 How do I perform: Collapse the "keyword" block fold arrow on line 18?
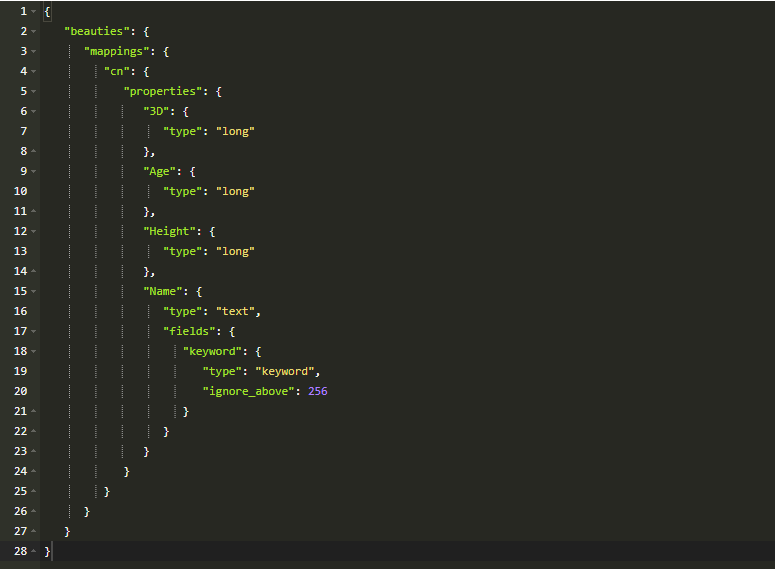coord(34,351)
